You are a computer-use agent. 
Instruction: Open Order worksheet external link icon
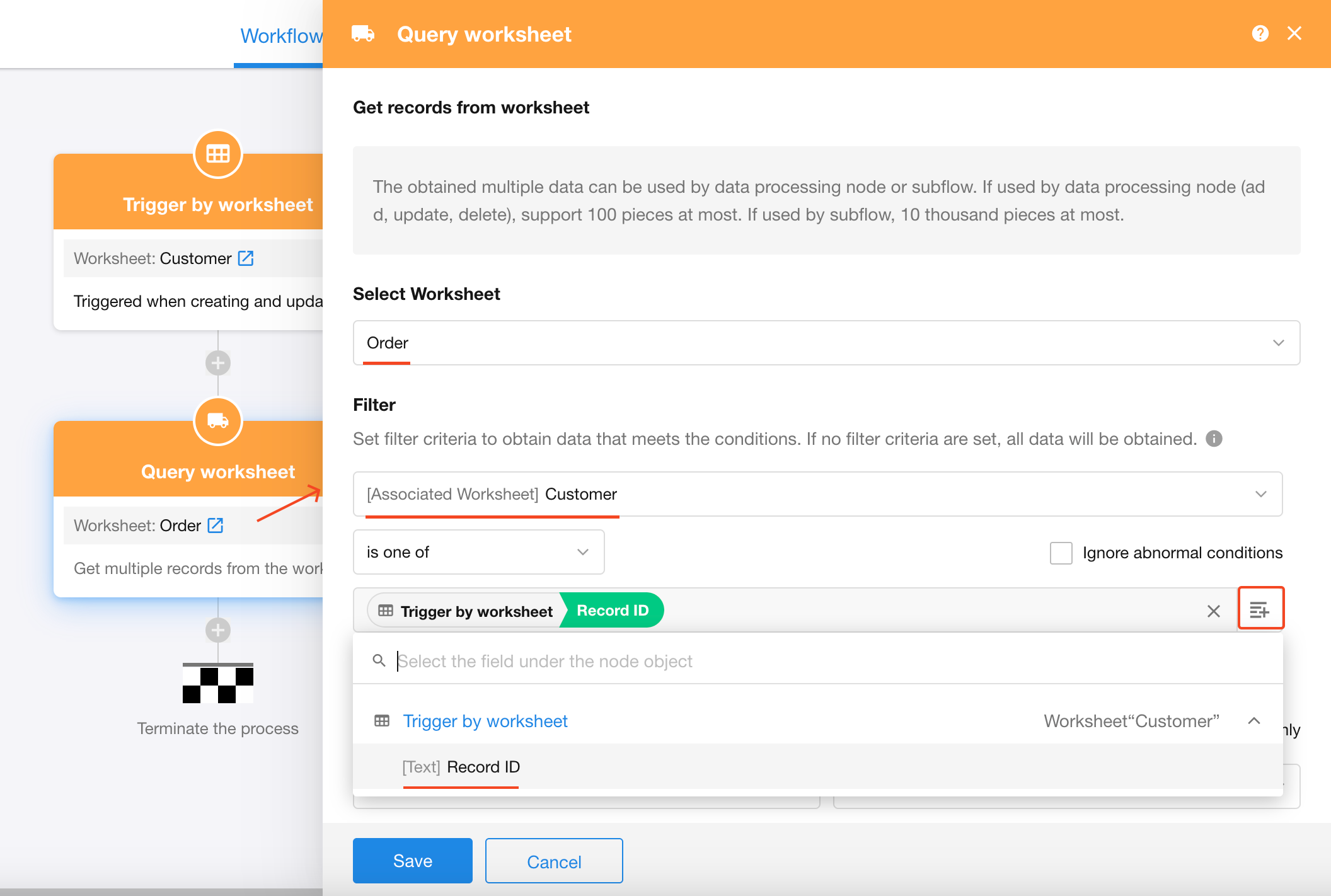(x=216, y=526)
